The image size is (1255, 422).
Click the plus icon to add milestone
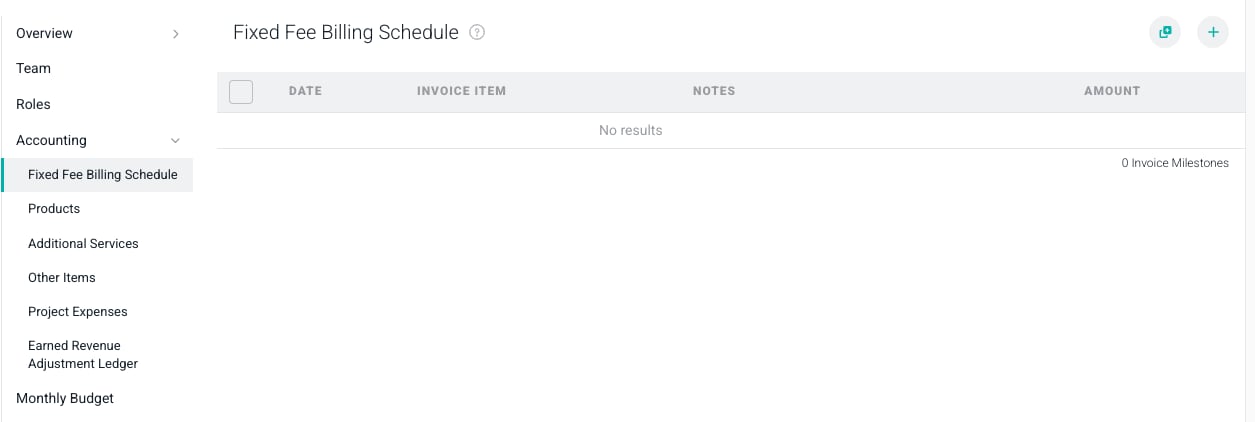coord(1213,32)
